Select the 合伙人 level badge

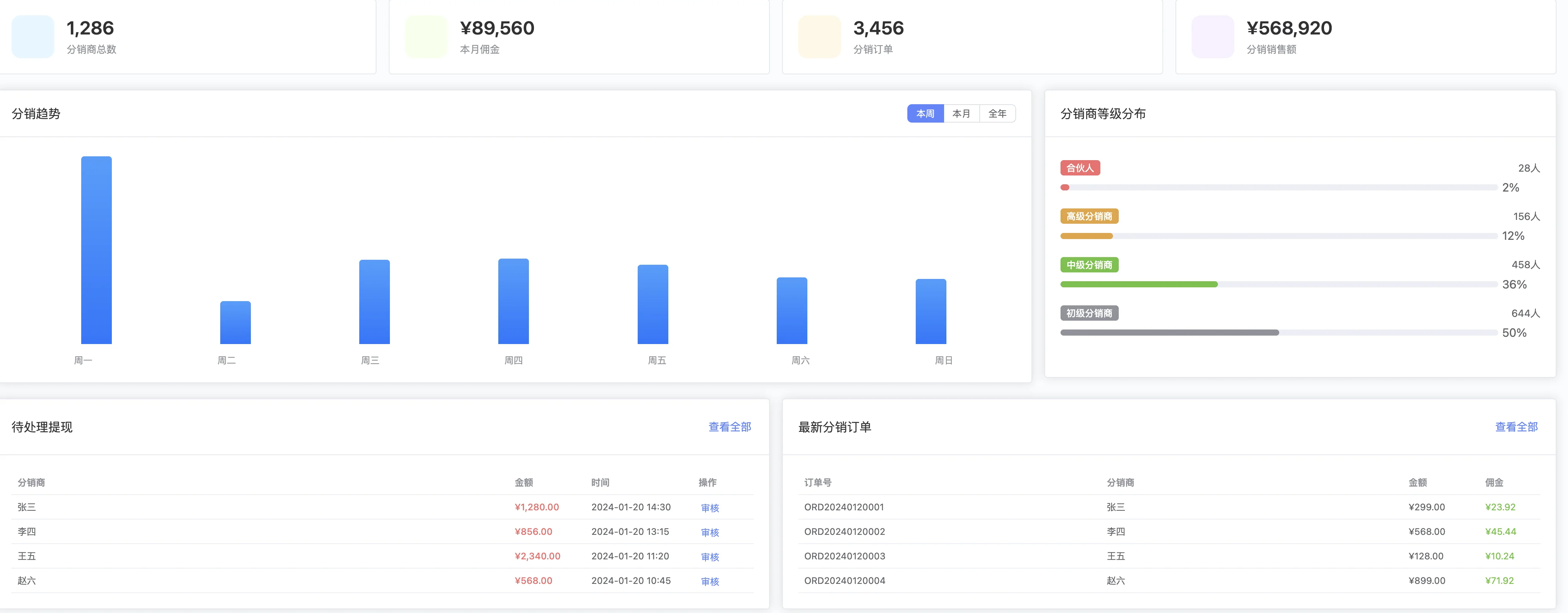coord(1080,167)
